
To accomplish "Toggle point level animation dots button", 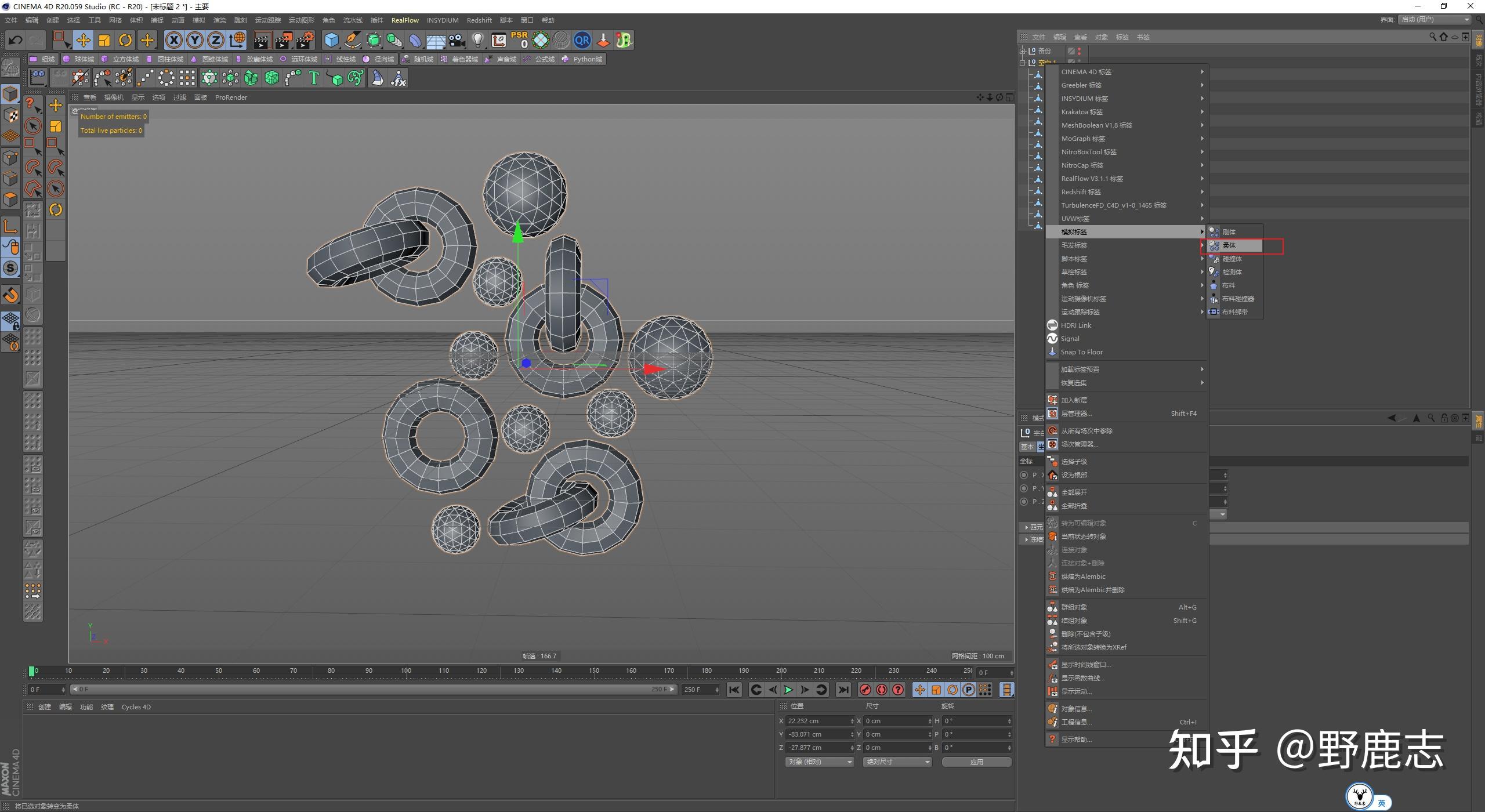I will click(x=985, y=690).
